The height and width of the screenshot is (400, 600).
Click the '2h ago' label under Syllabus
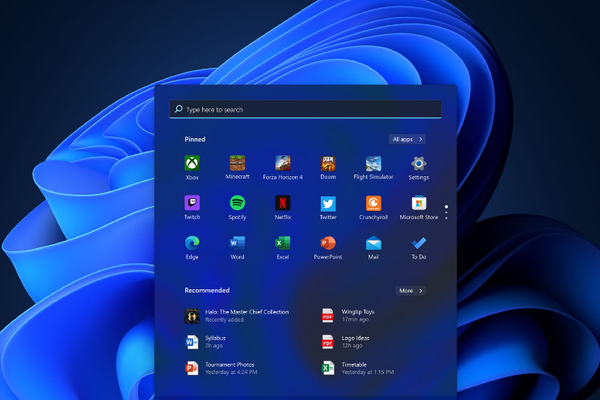214,346
